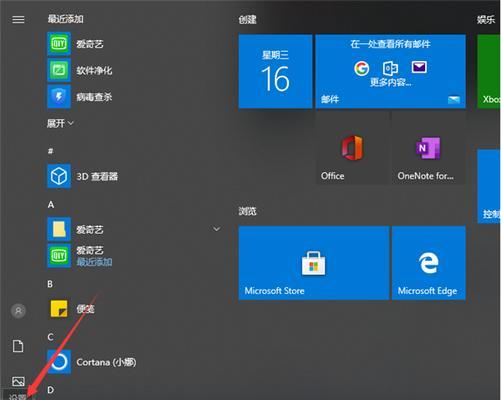Click the letter C section header
This screenshot has height=400, width=501.
tap(50, 337)
